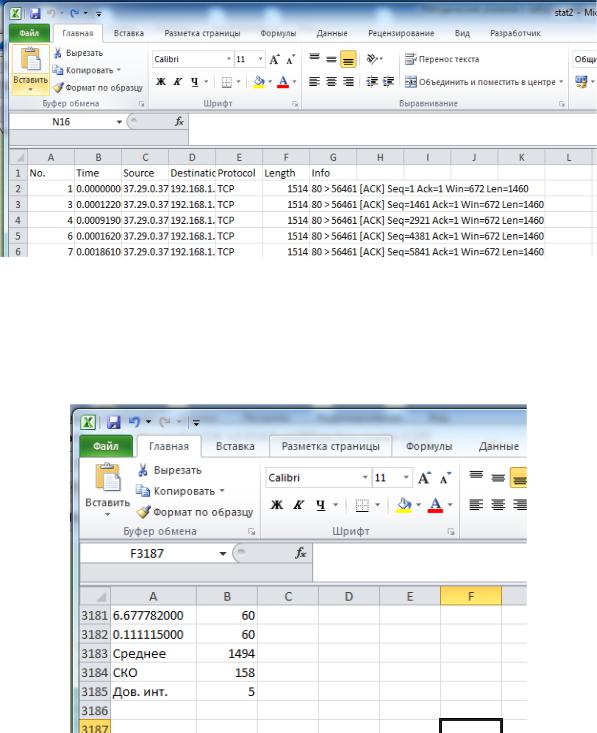
Task: Select the highlighted column F header
Action: pos(471,596)
